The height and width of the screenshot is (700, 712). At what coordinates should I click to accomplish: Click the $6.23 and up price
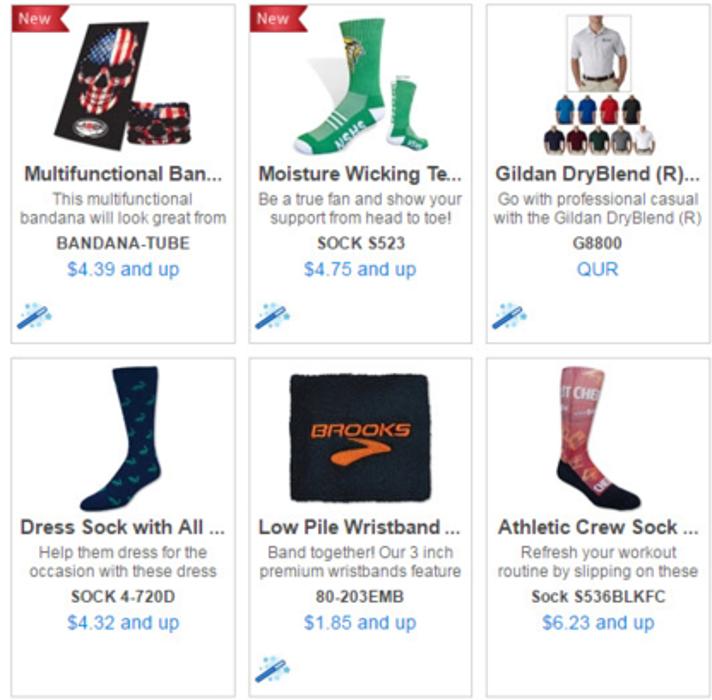(598, 622)
